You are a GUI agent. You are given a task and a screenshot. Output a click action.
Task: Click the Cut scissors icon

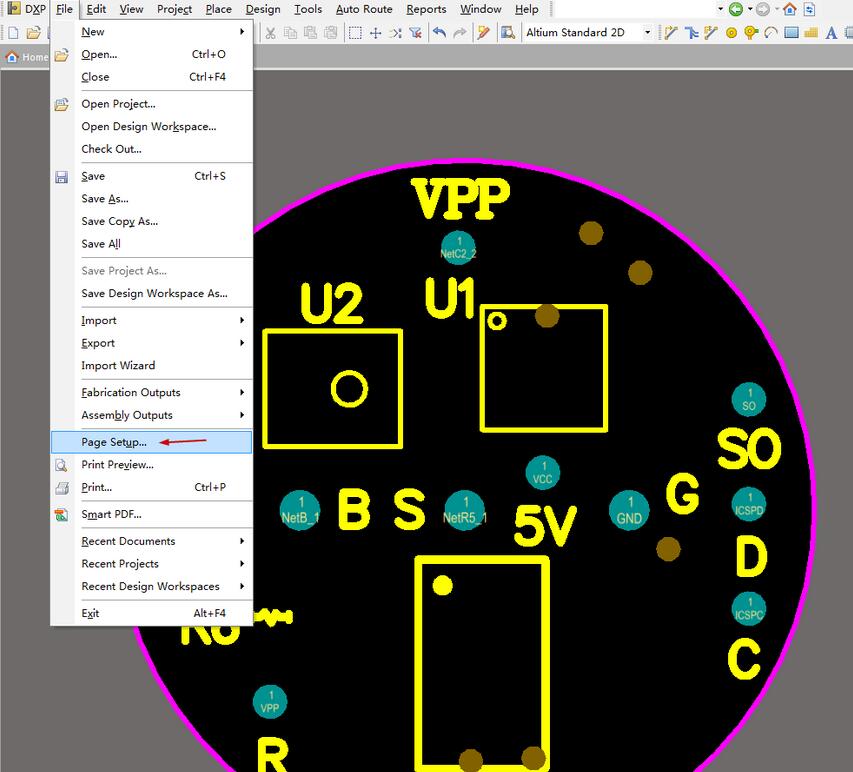[270, 33]
